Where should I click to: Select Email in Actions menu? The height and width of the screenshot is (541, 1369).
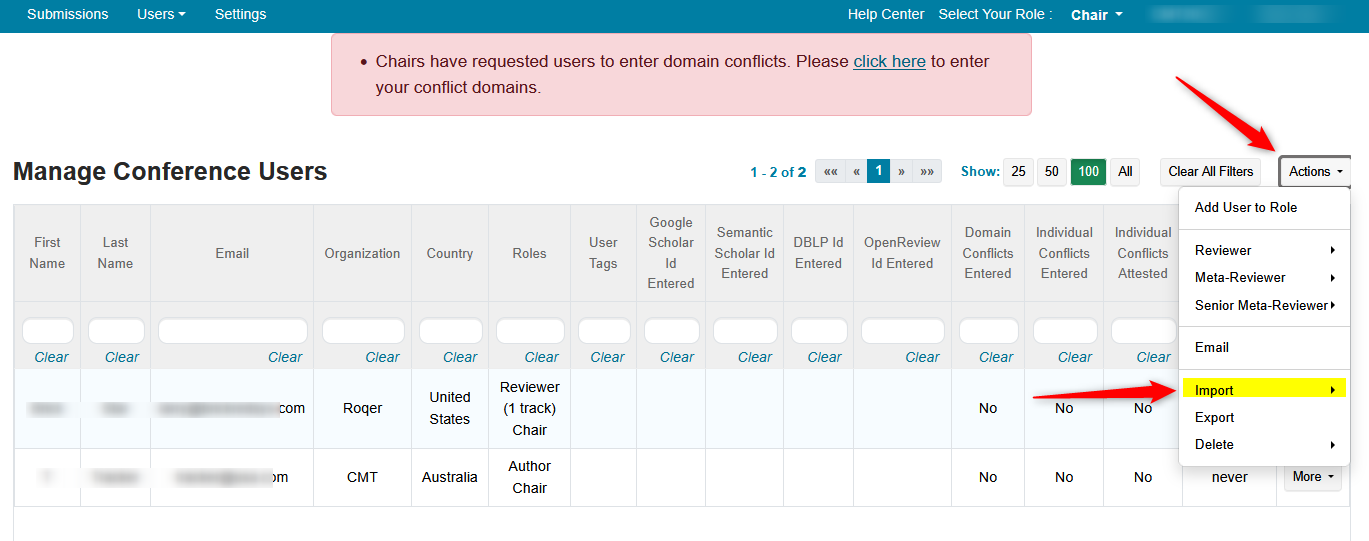[1265, 347]
